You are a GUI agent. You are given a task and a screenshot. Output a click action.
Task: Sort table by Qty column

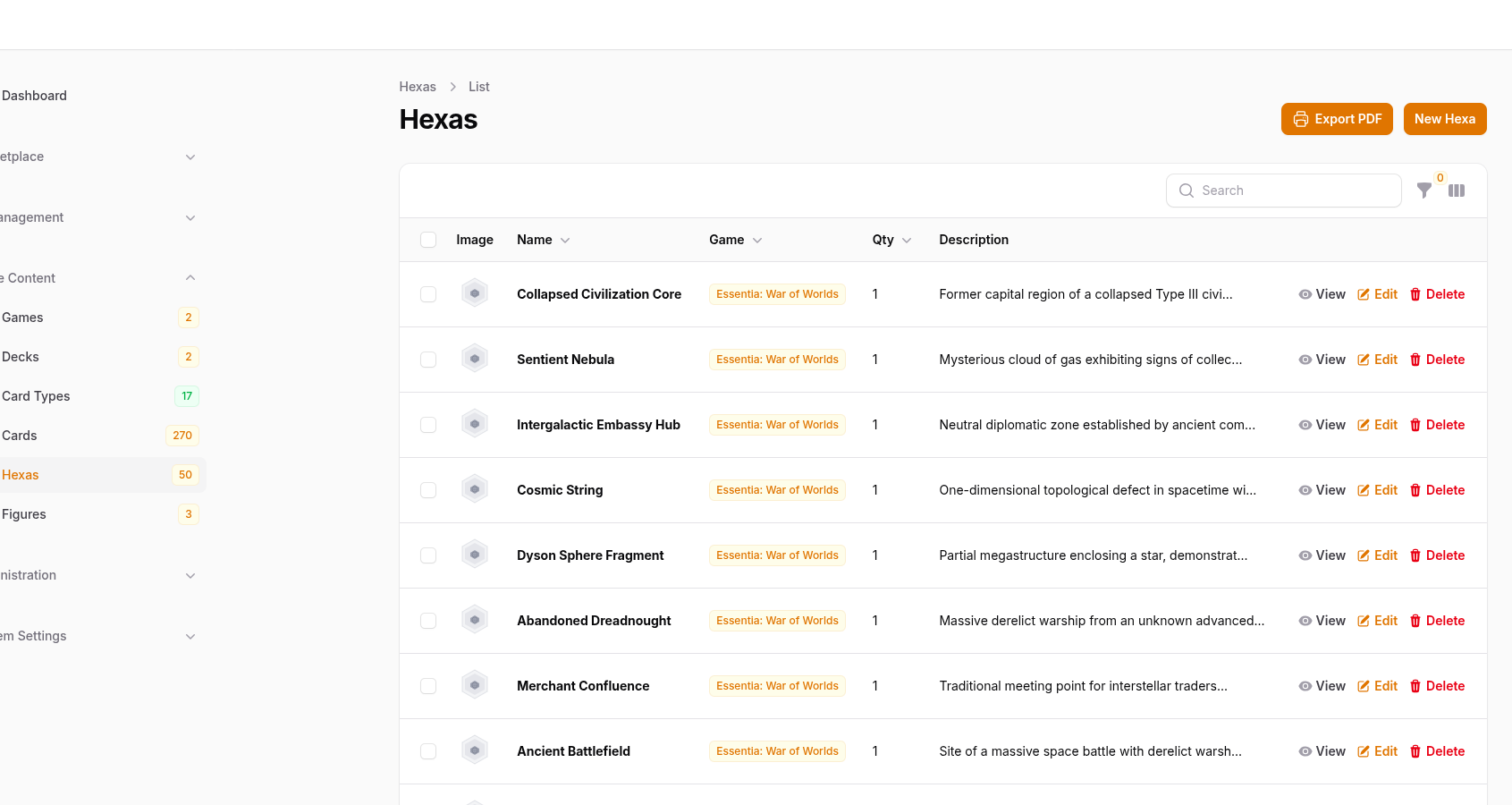tap(892, 240)
